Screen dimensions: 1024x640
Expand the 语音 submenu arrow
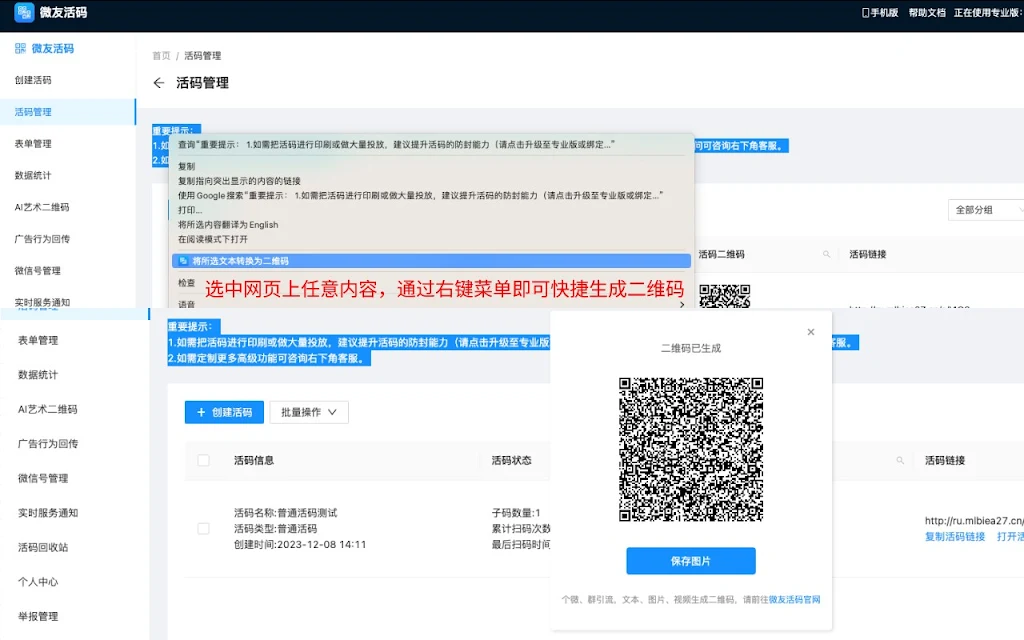pos(682,304)
